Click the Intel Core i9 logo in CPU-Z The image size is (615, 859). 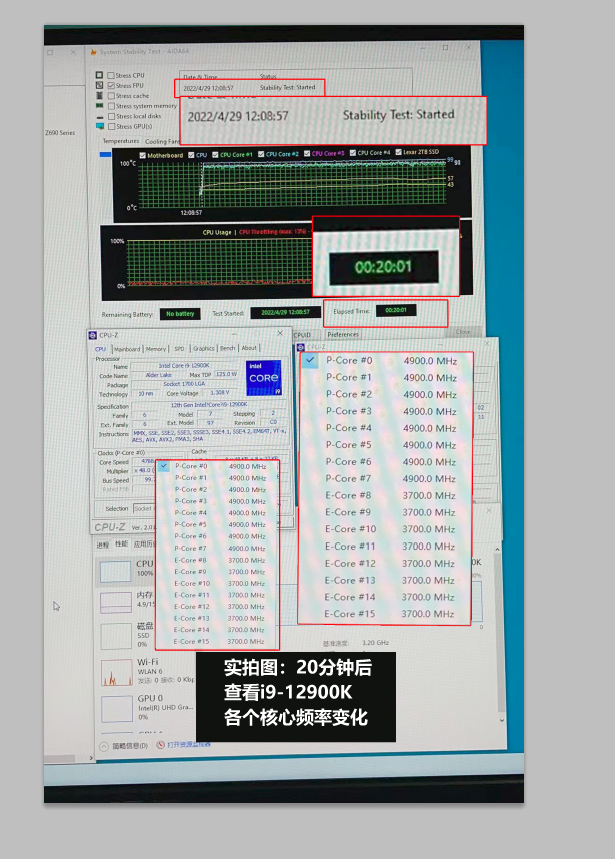[x=263, y=377]
